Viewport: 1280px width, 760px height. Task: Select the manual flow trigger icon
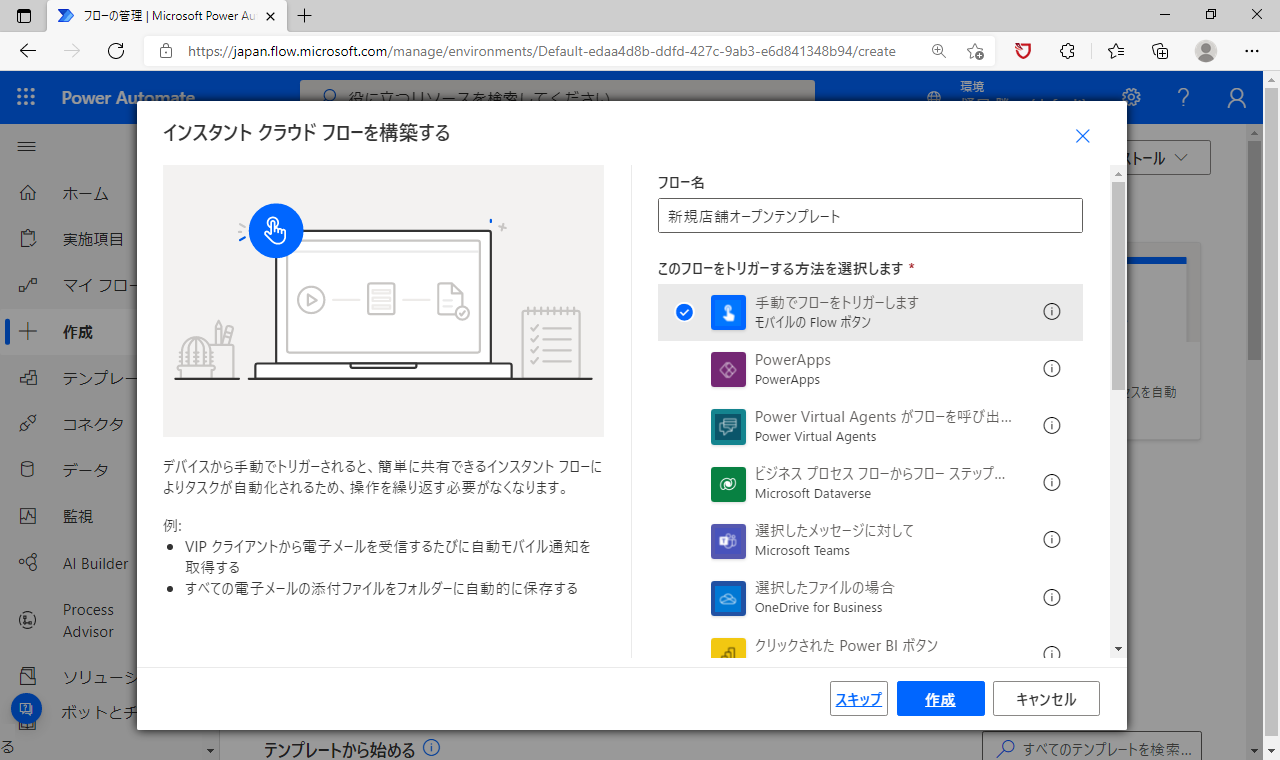click(728, 312)
